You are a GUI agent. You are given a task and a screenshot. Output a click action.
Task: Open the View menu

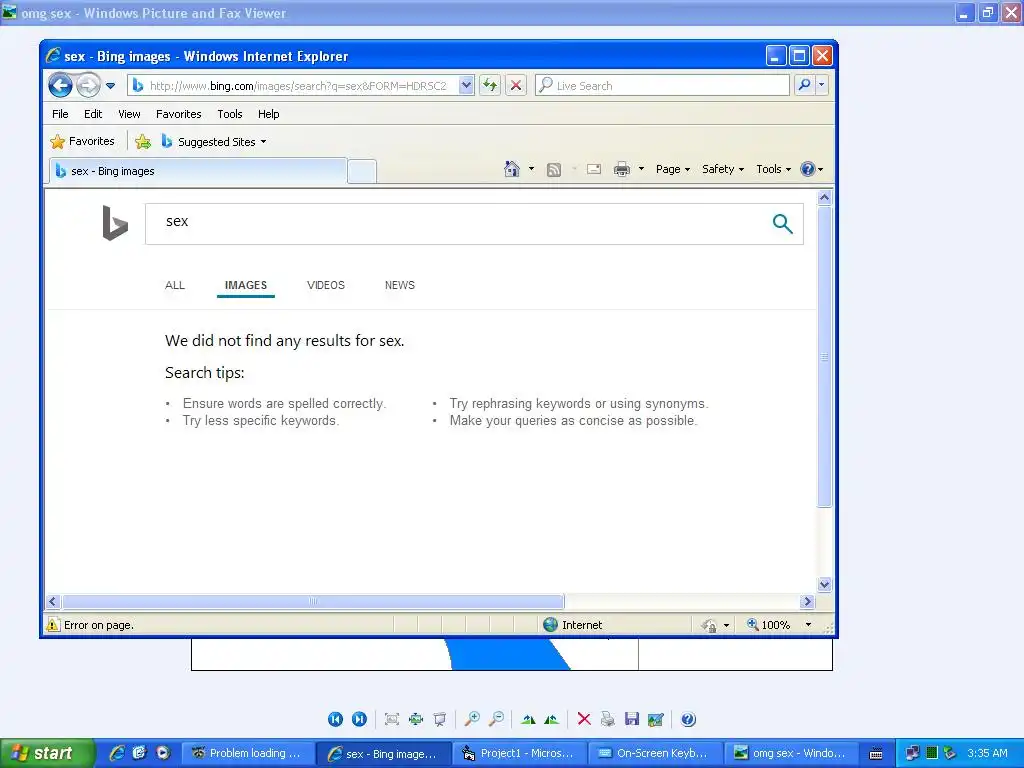[x=129, y=114]
